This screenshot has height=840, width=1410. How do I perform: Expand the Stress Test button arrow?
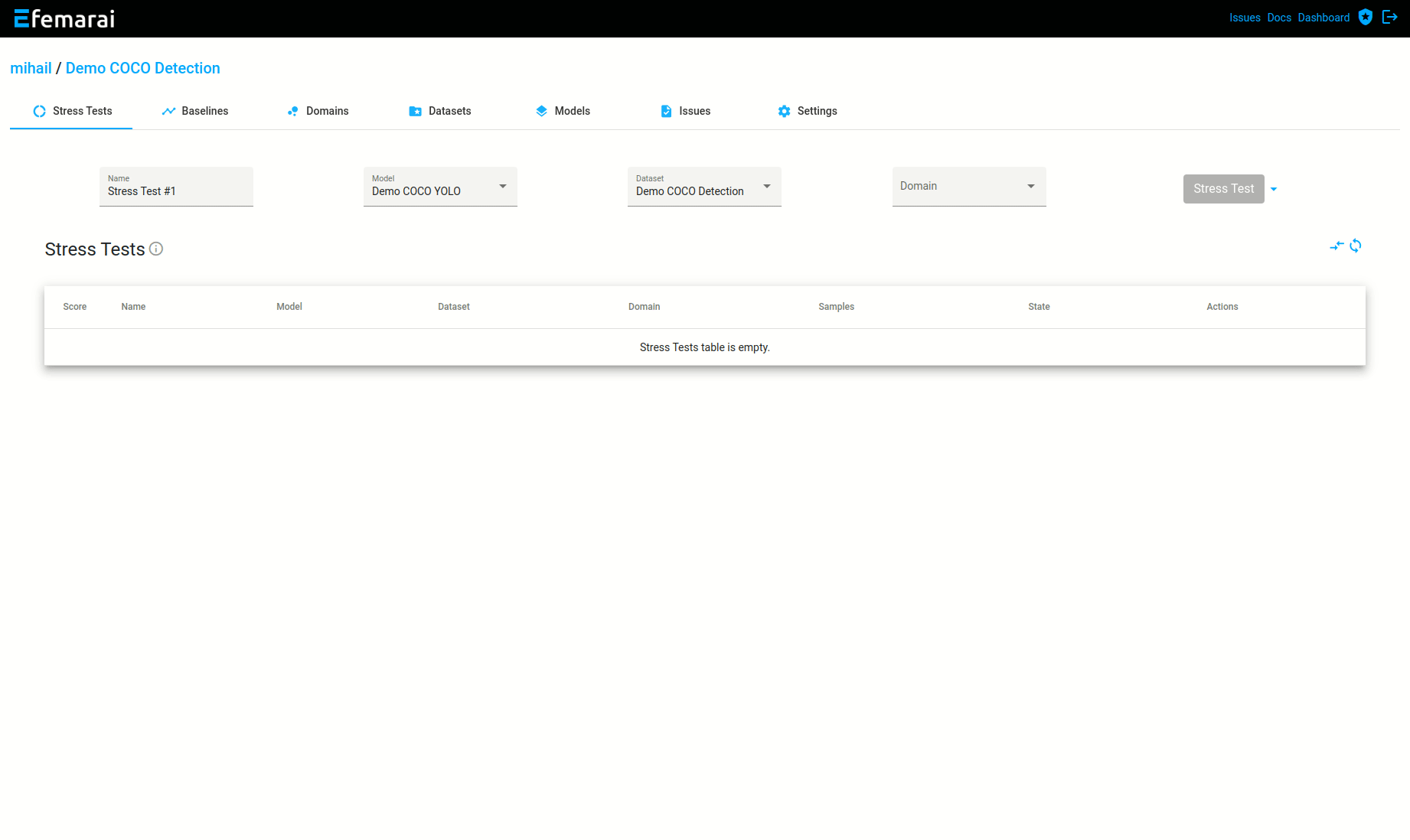click(x=1274, y=189)
